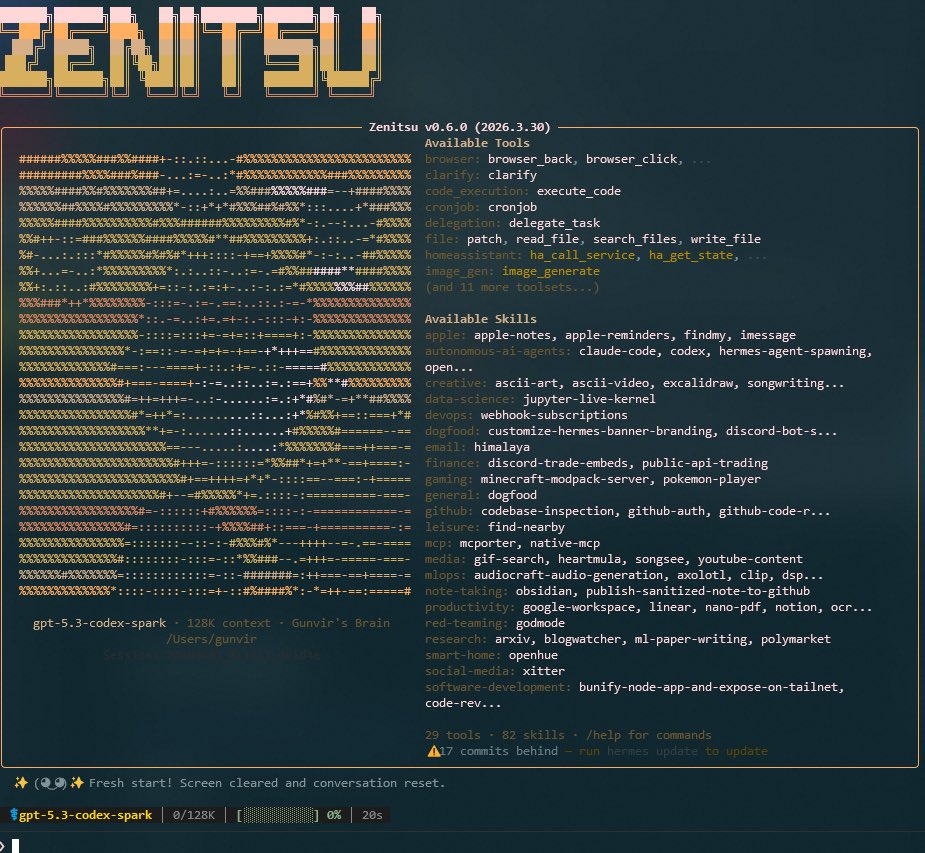Click the 'bunify-node-app-and-expose-on-tailnet' skill
The image size is (925, 853).
pos(708,687)
